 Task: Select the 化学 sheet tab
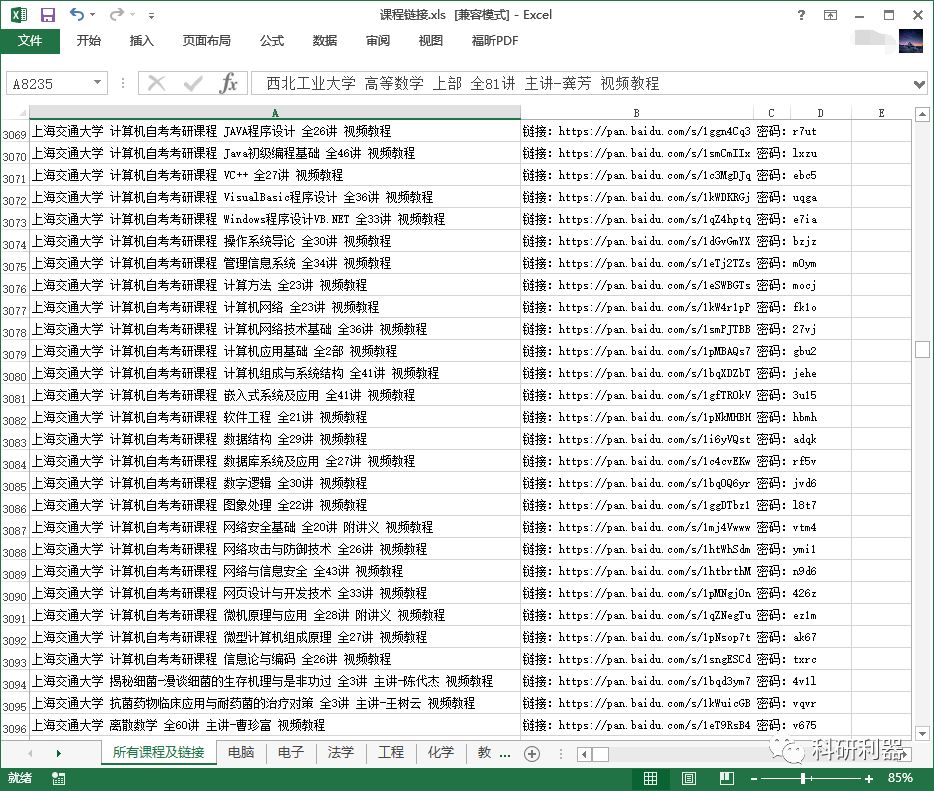pyautogui.click(x=441, y=752)
